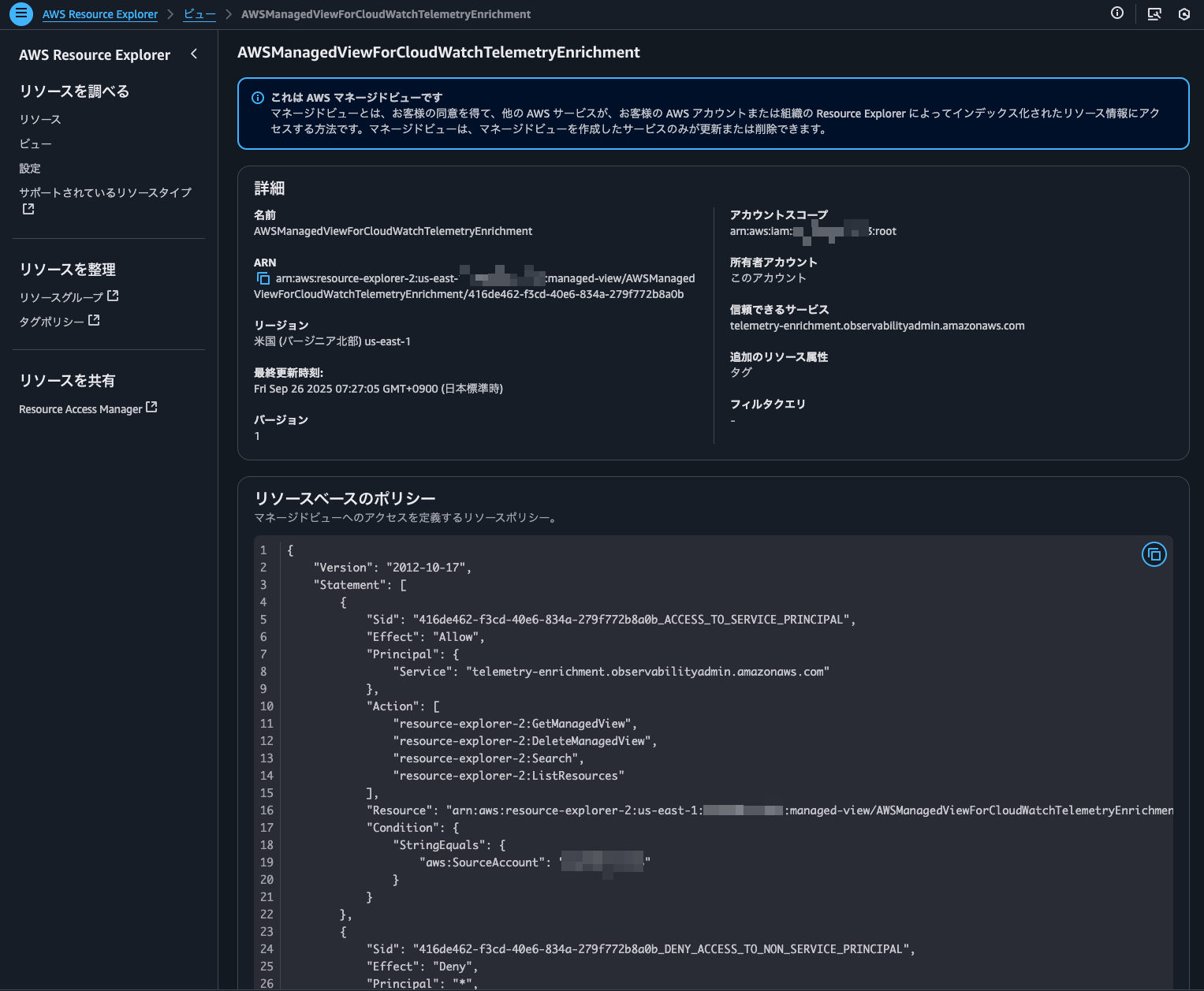Copy the ARN using the copy icon
The height and width of the screenshot is (991, 1204).
[263, 278]
